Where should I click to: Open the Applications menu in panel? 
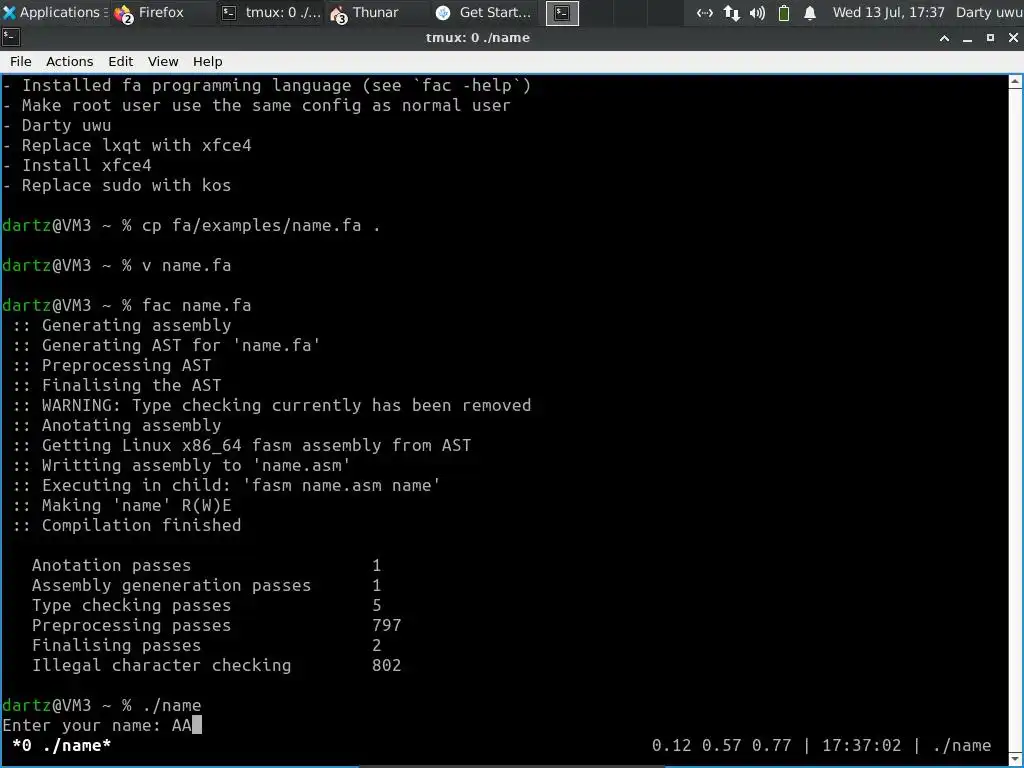pyautogui.click(x=55, y=12)
